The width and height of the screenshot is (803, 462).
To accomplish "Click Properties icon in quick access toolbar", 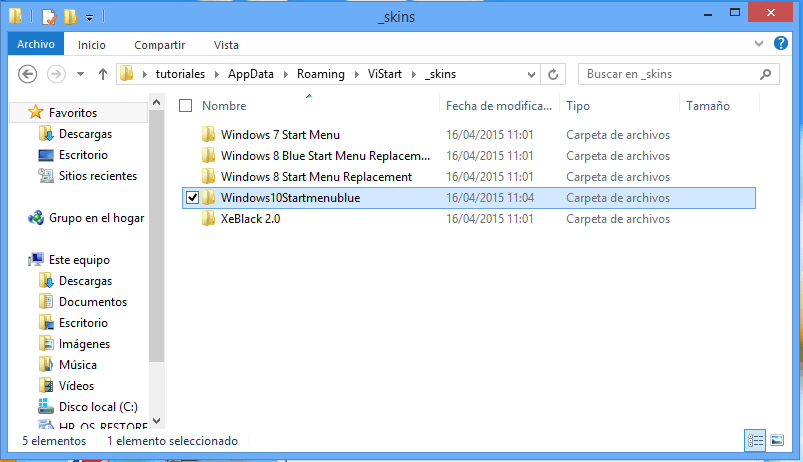I will 49,17.
